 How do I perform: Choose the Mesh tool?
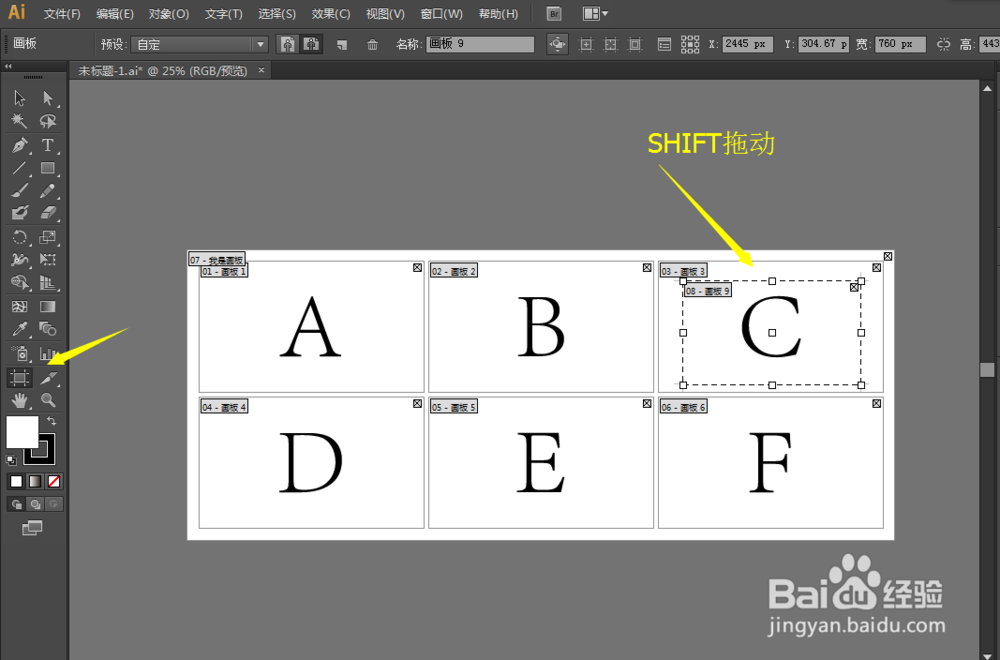(19, 307)
